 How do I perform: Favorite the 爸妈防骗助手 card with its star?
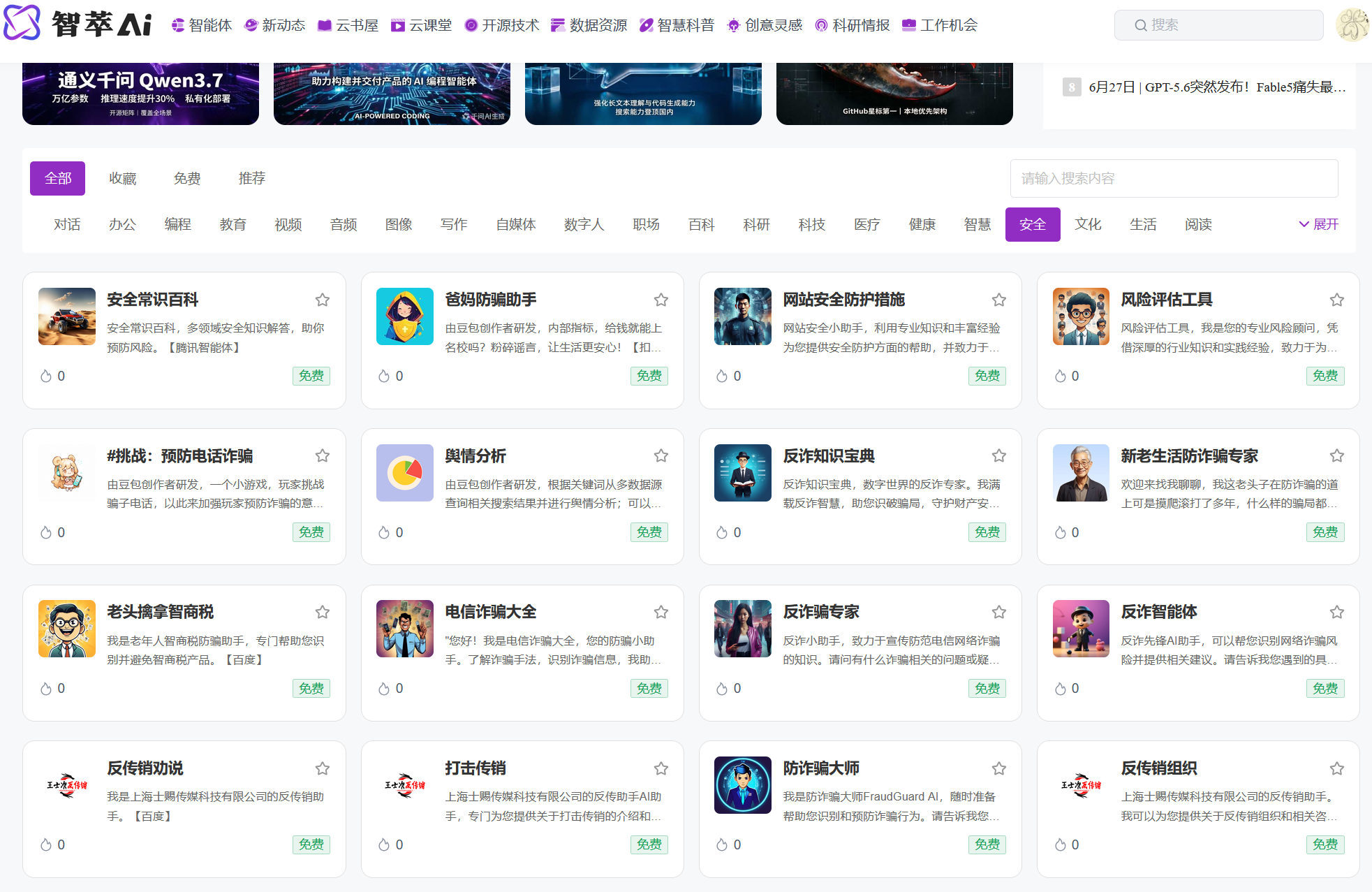pos(661,300)
